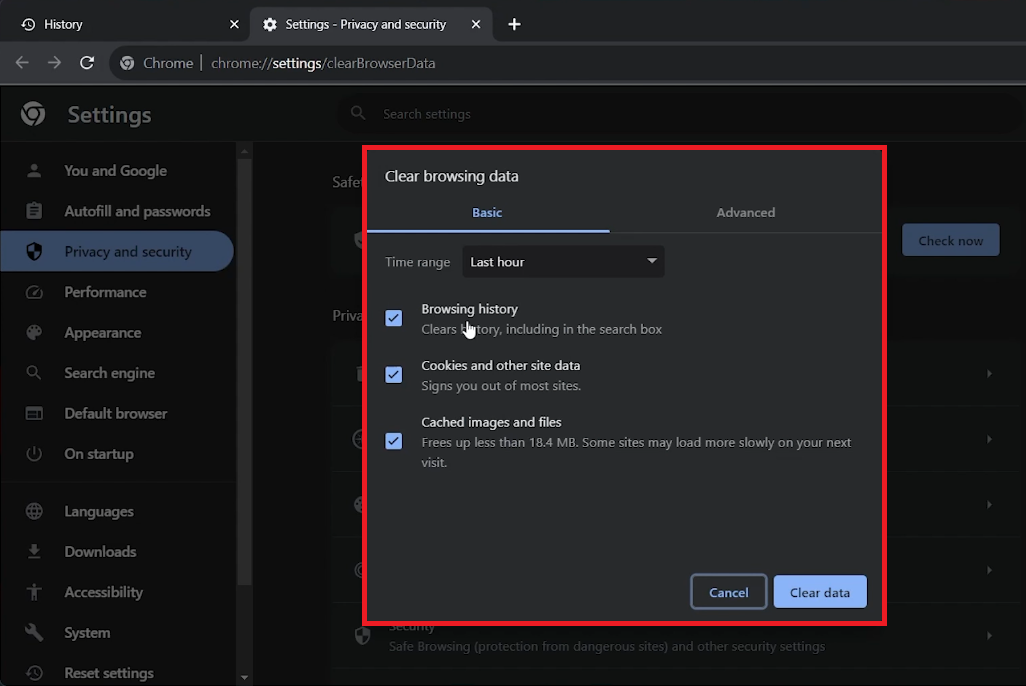Open the Time range dropdown

click(563, 261)
